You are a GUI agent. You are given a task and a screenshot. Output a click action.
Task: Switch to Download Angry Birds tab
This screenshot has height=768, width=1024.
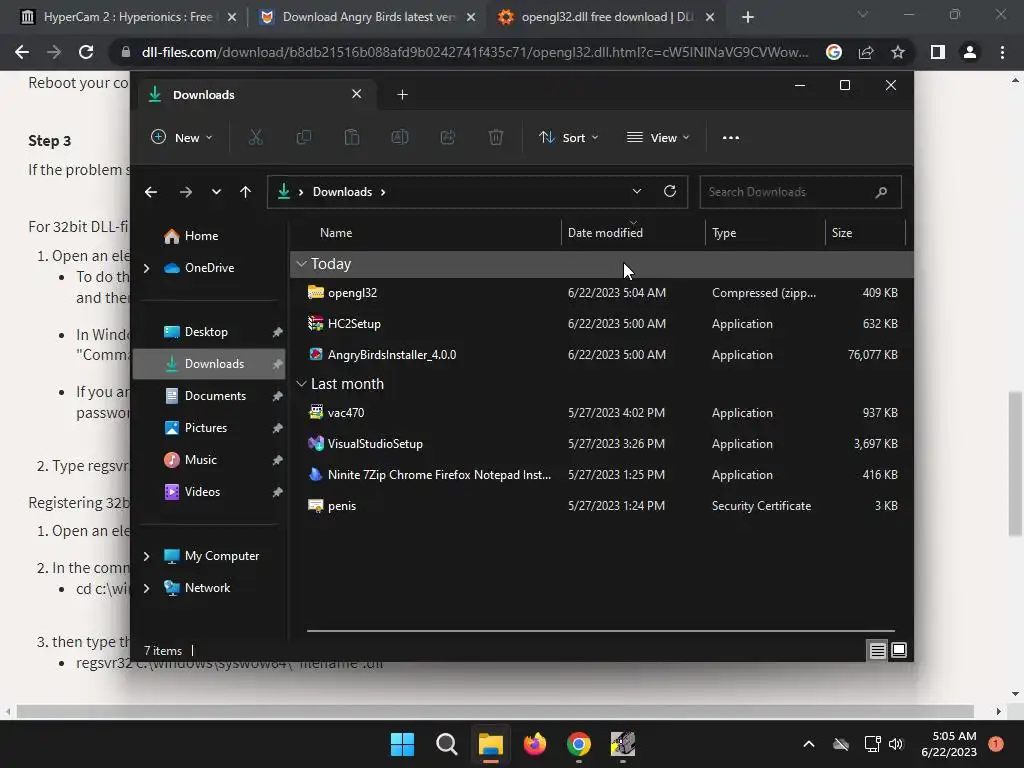[x=368, y=17]
